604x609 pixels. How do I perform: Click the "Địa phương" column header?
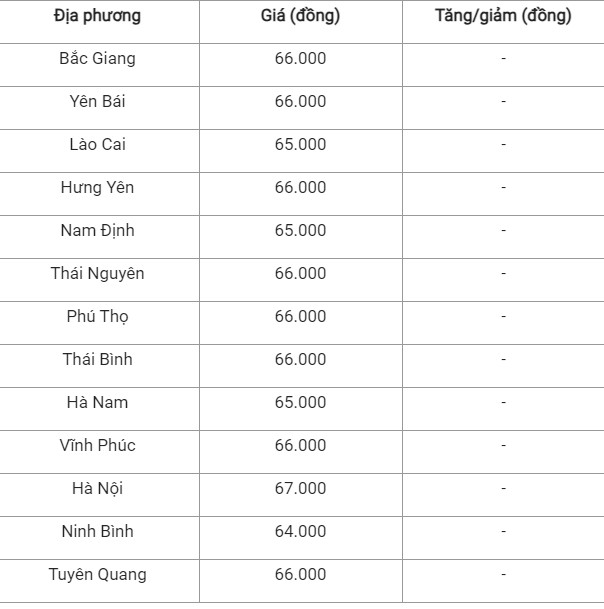coord(97,16)
